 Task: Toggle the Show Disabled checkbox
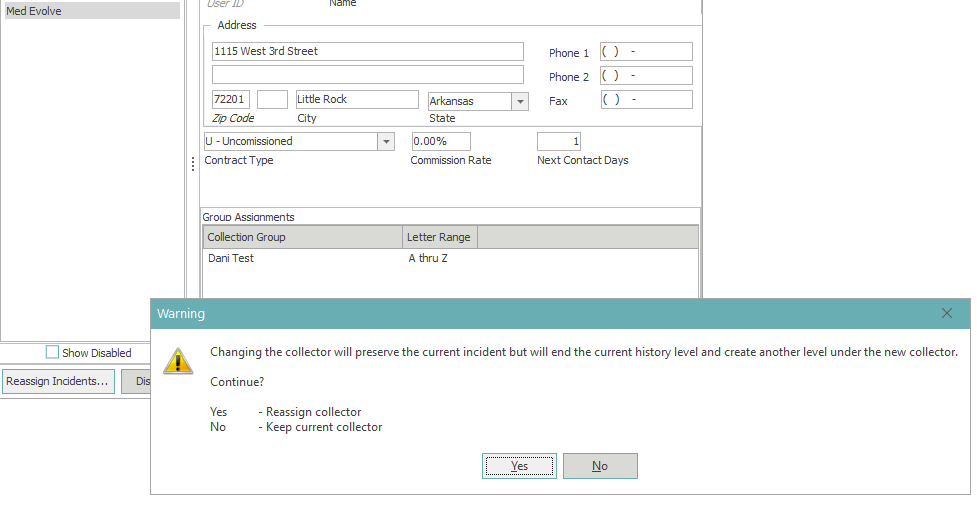pyautogui.click(x=53, y=353)
